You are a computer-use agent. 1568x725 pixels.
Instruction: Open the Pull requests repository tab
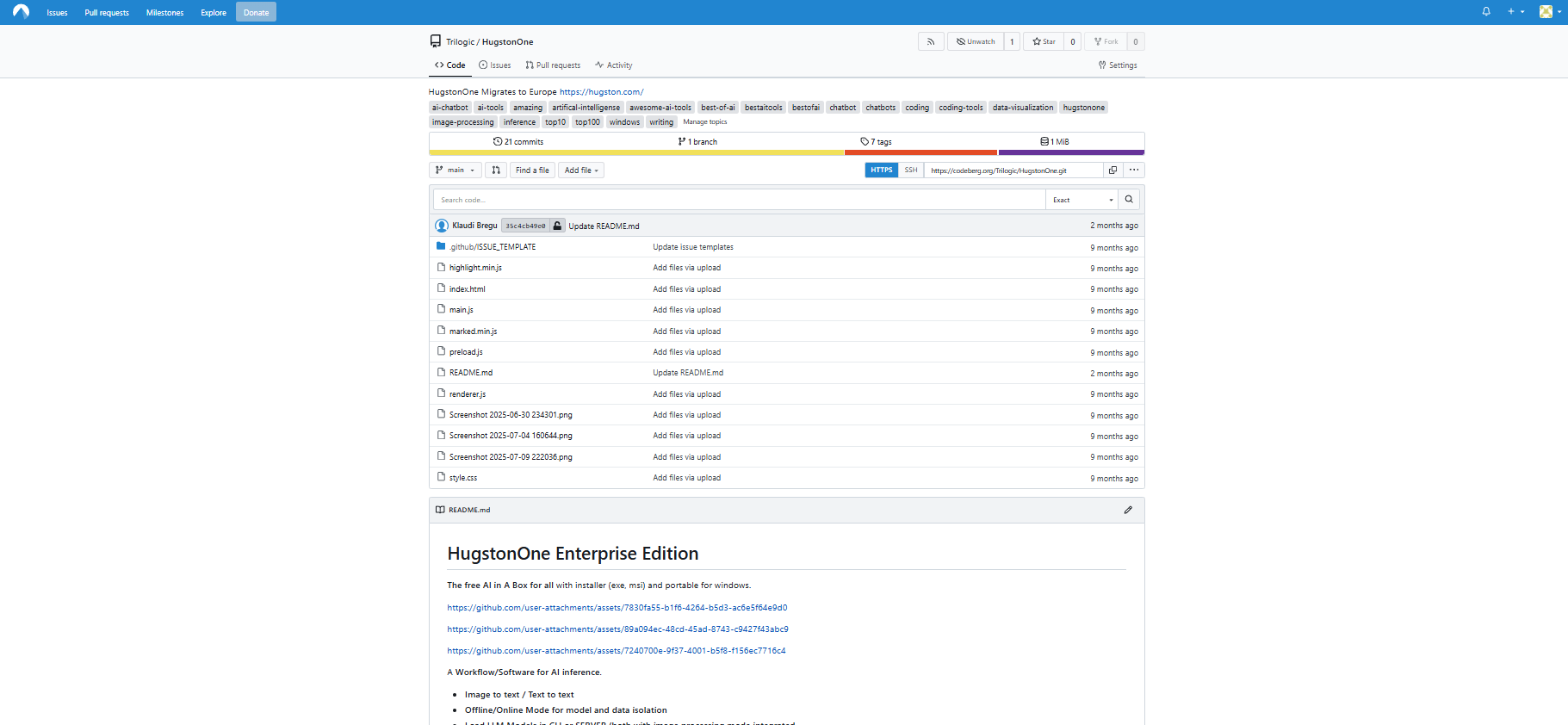pyautogui.click(x=553, y=65)
